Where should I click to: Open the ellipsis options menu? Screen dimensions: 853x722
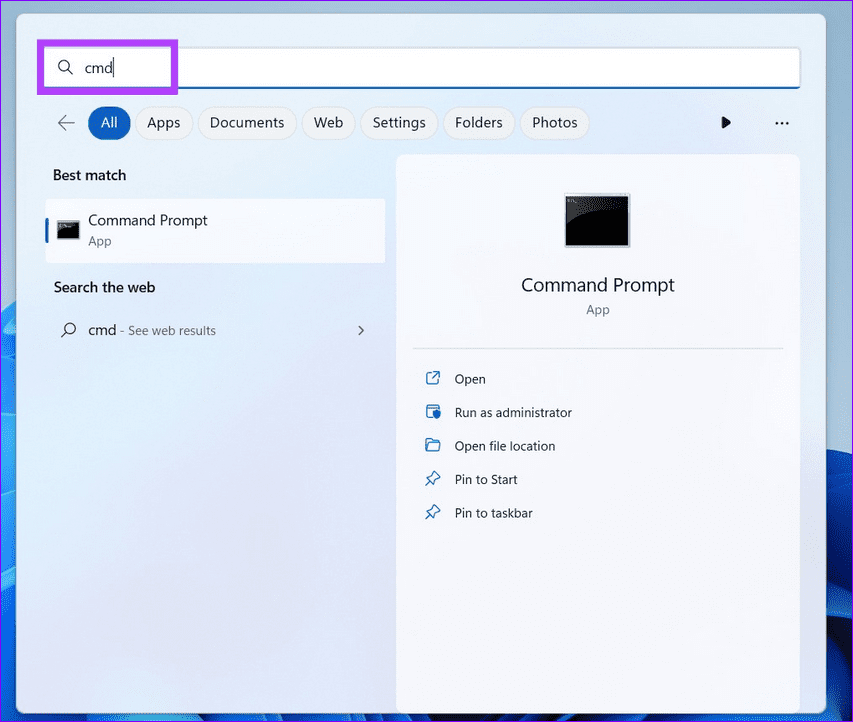781,122
